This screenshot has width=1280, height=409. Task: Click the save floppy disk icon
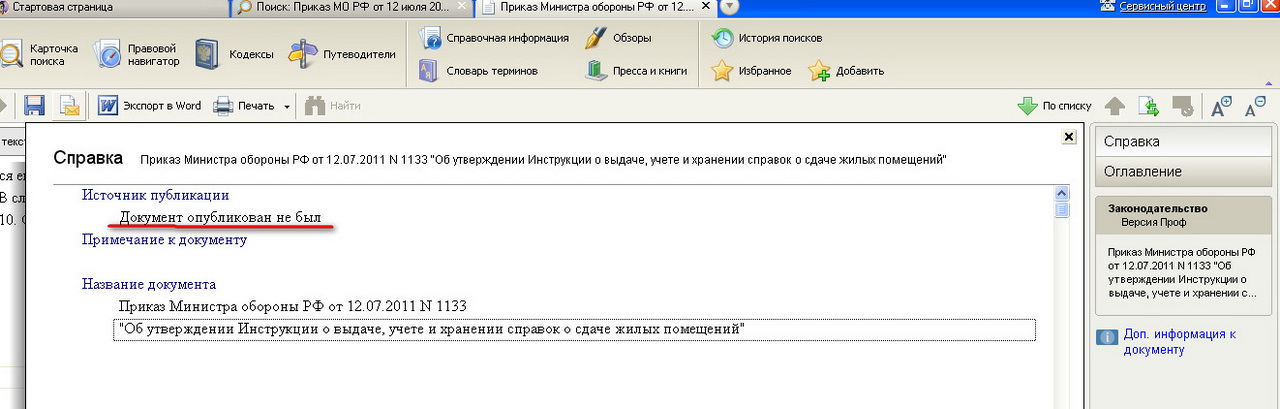click(x=35, y=106)
